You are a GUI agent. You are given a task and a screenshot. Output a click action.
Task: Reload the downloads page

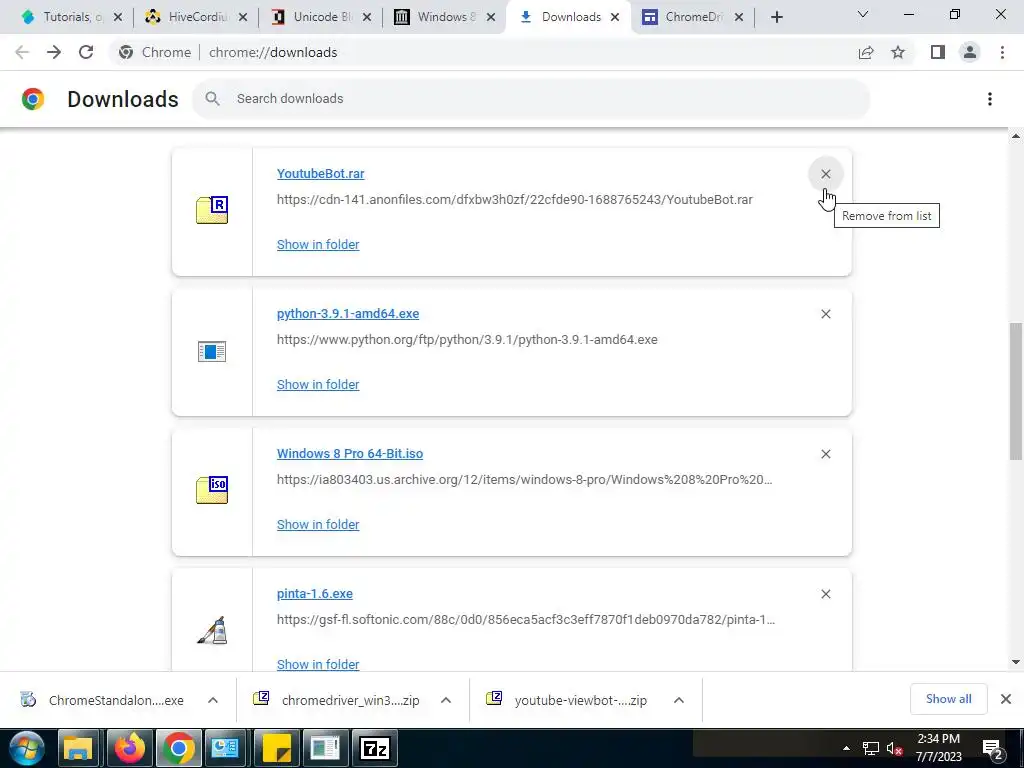coord(86,52)
